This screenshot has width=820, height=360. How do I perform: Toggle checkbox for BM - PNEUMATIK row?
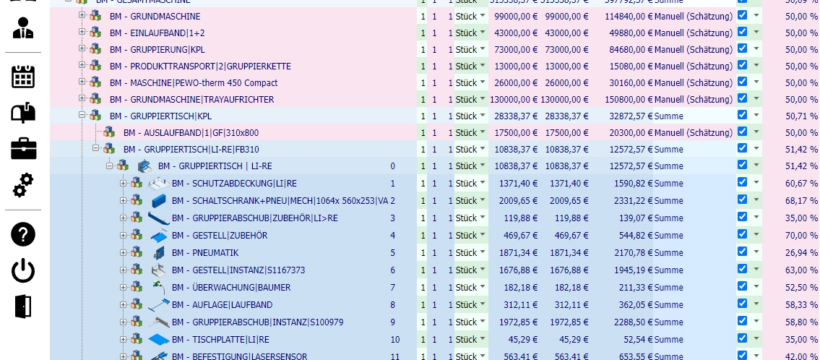(x=742, y=252)
